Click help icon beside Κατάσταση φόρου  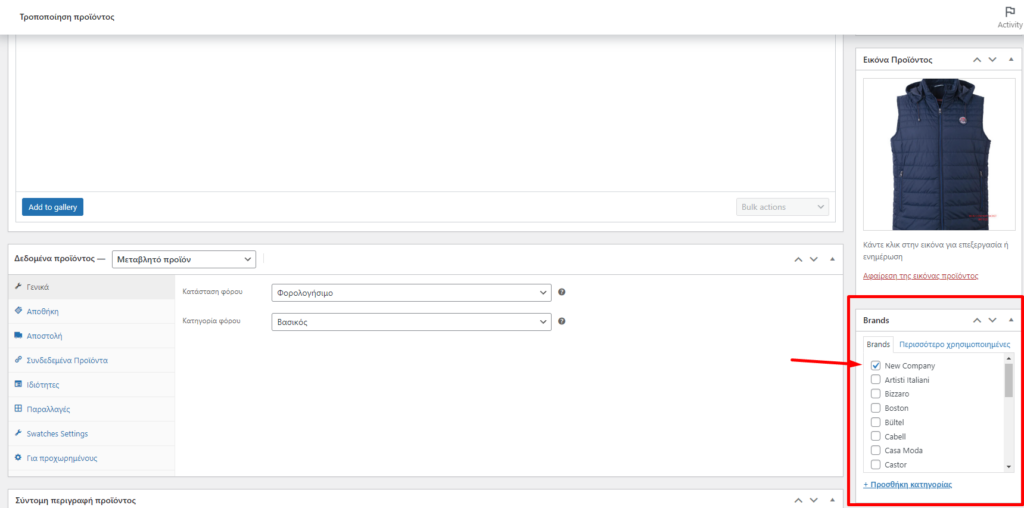click(562, 292)
